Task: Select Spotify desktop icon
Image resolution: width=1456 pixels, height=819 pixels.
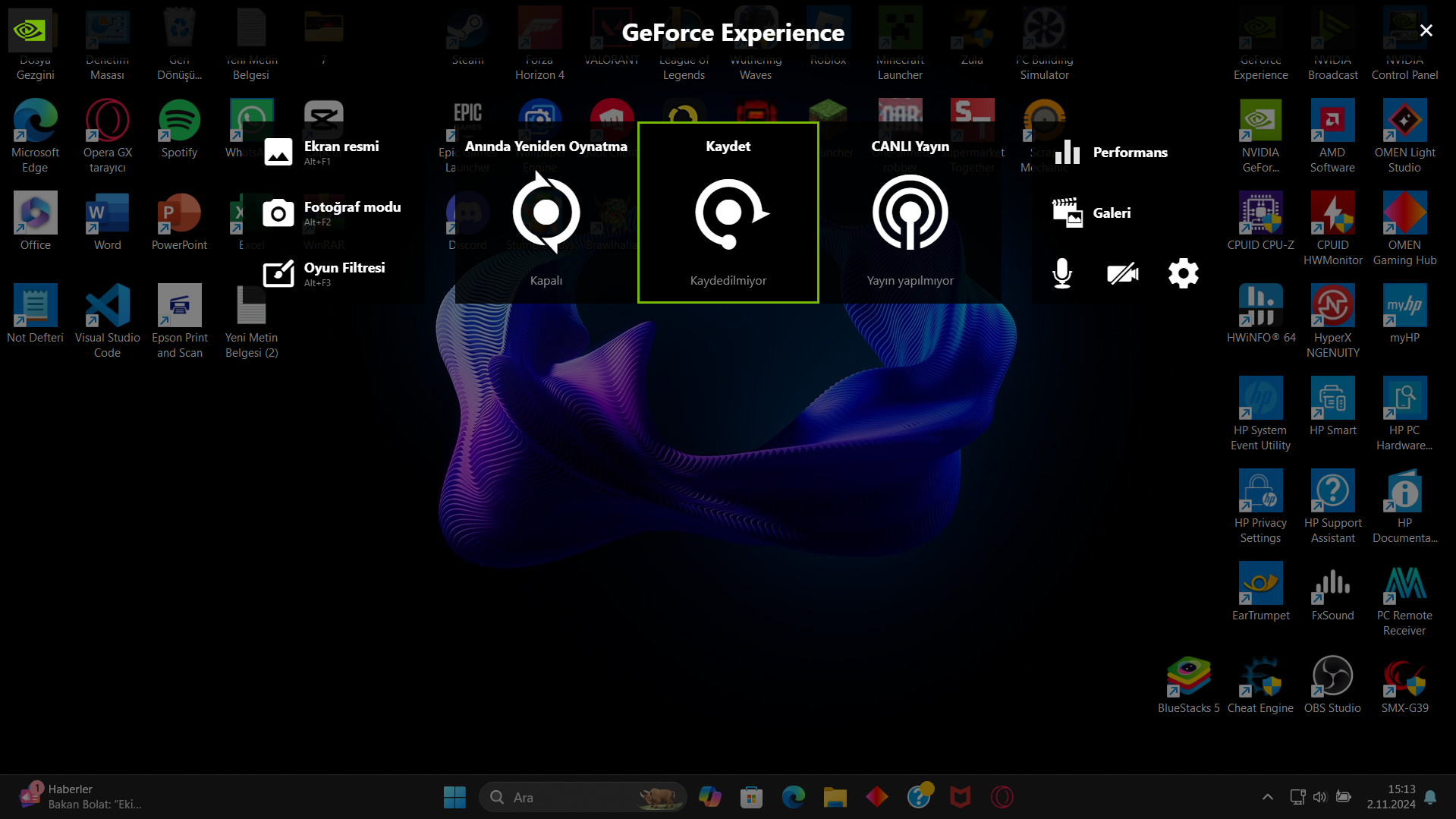Action: point(180,128)
